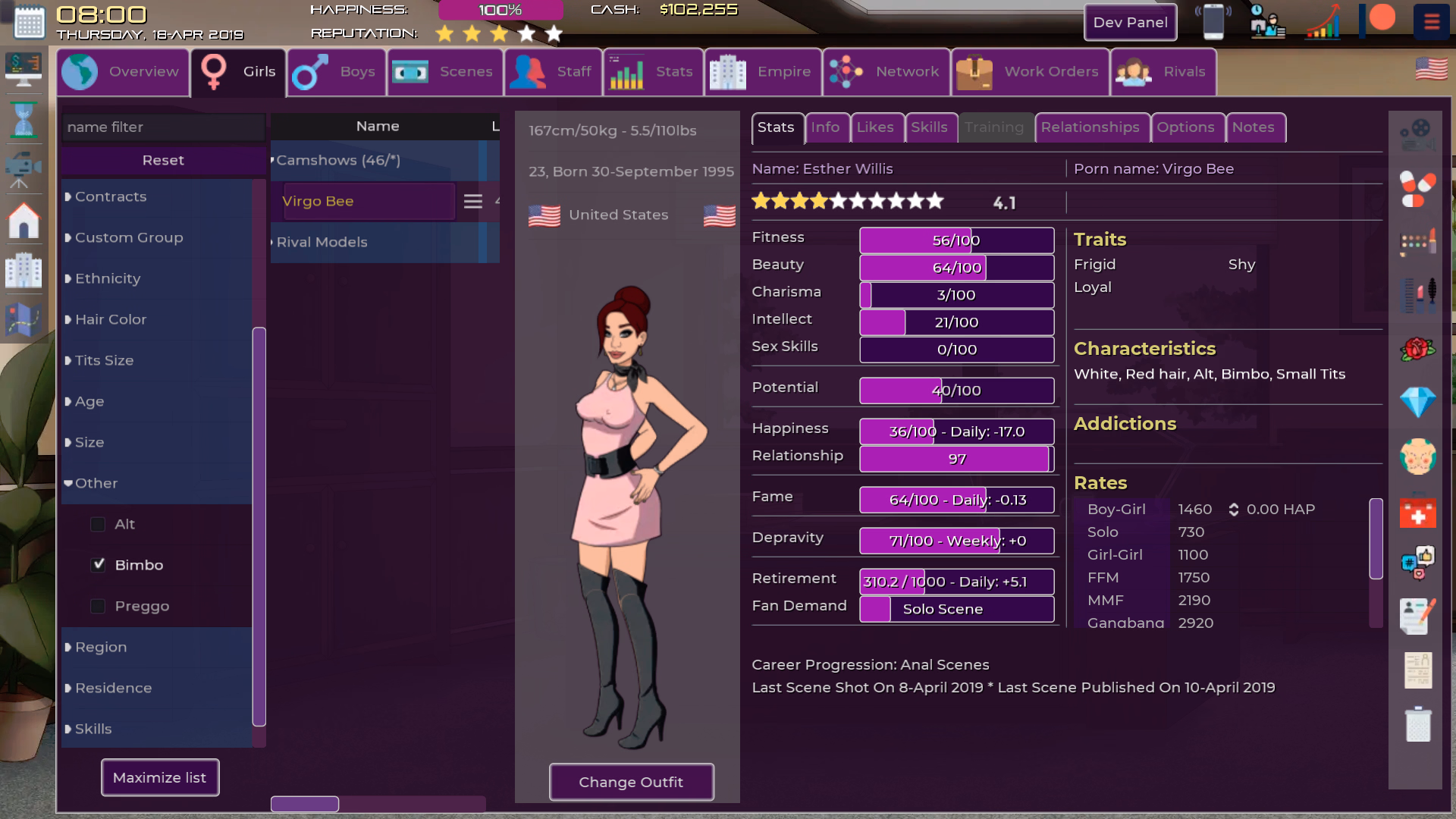Viewport: 1456px width, 819px height.
Task: Check the Preggo filter checkbox
Action: click(x=98, y=606)
